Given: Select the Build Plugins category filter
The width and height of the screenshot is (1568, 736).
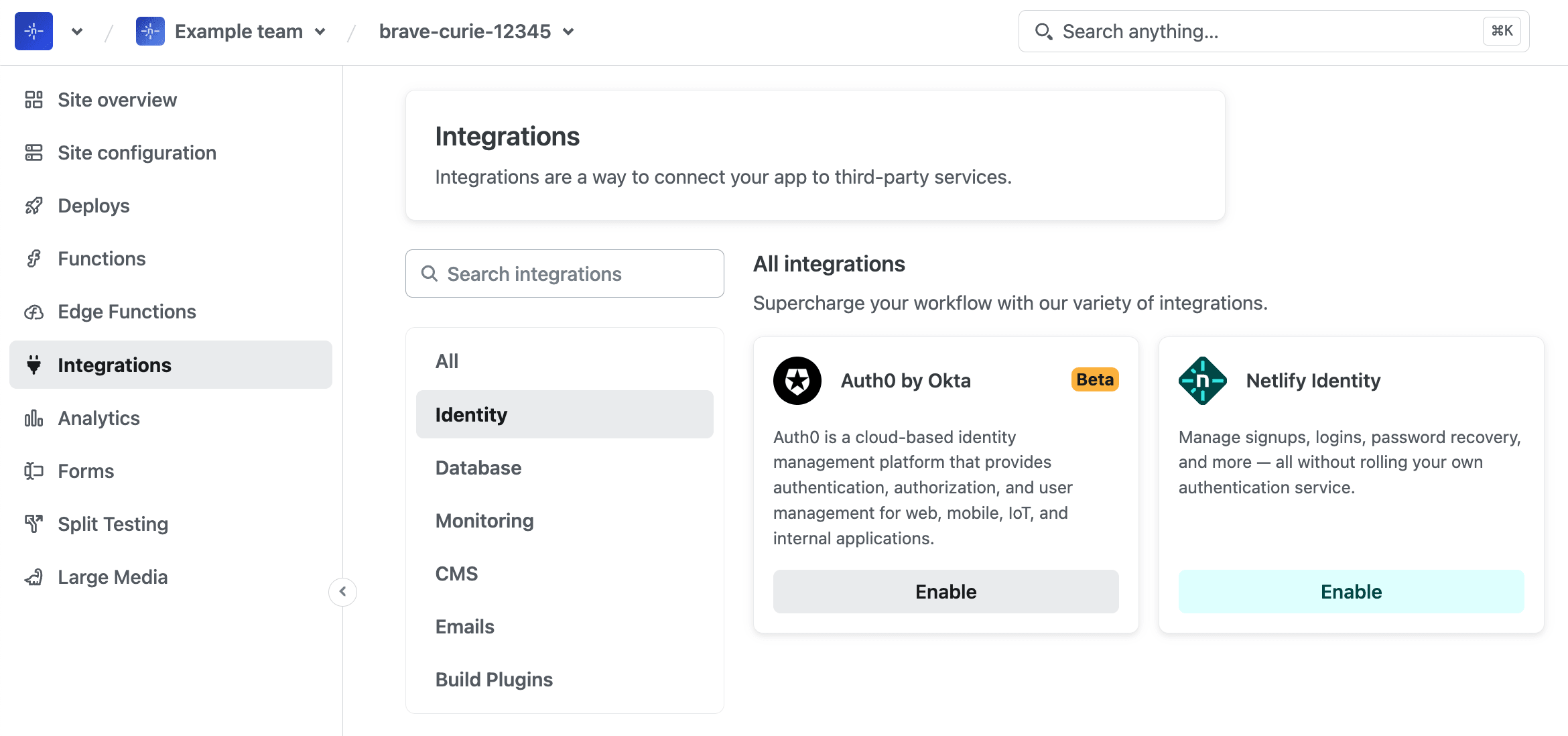Looking at the screenshot, I should point(494,679).
